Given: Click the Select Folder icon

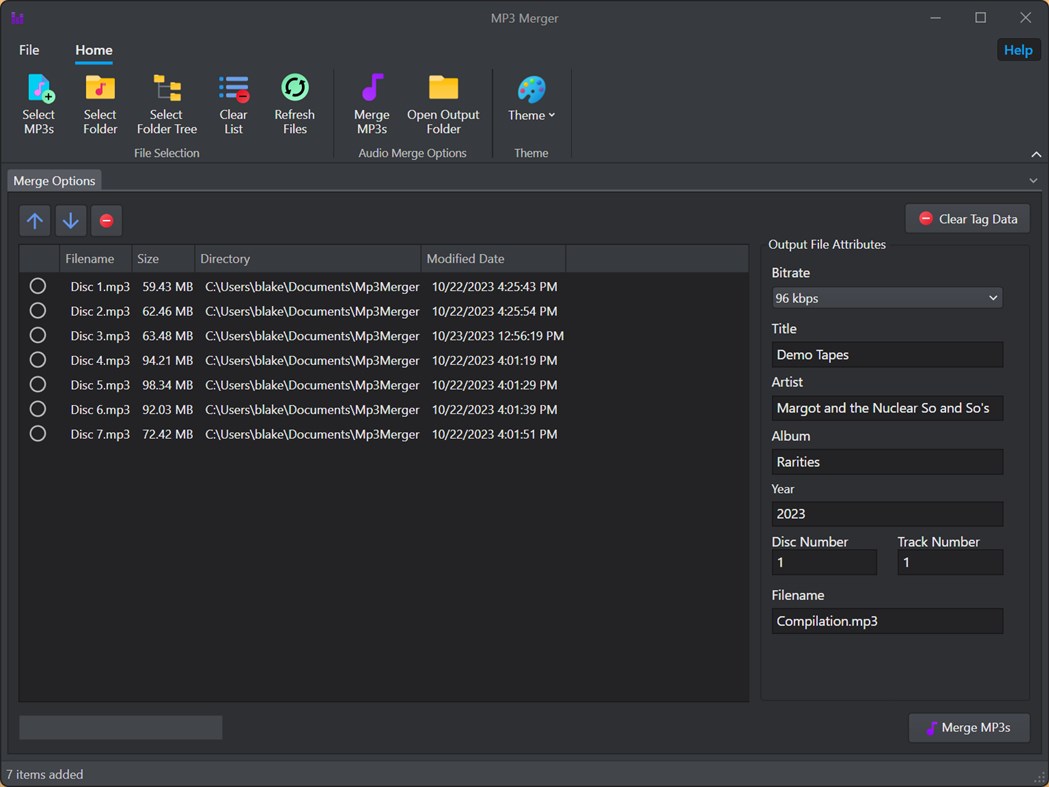Looking at the screenshot, I should [x=99, y=95].
